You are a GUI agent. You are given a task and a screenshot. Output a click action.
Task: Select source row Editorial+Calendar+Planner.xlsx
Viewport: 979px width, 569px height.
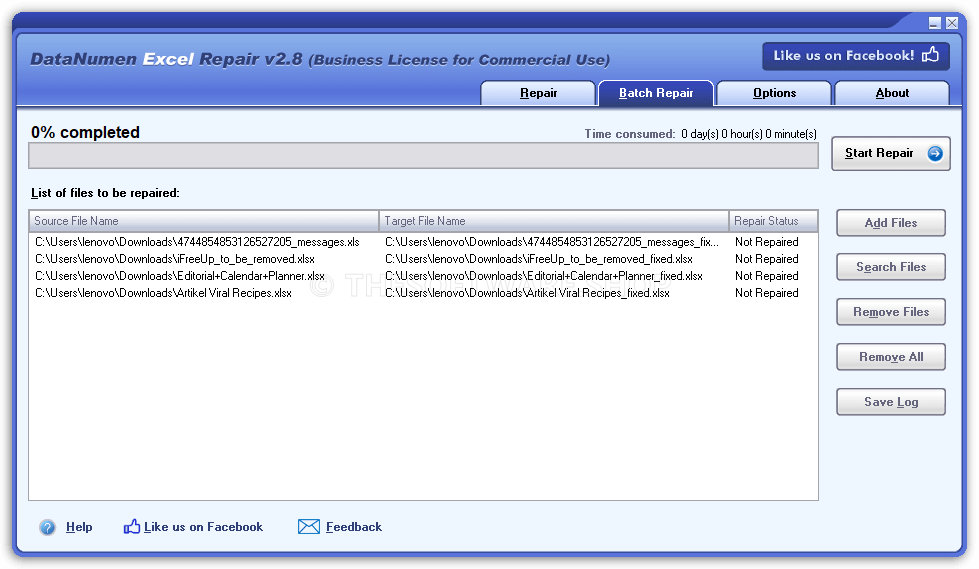pyautogui.click(x=180, y=276)
